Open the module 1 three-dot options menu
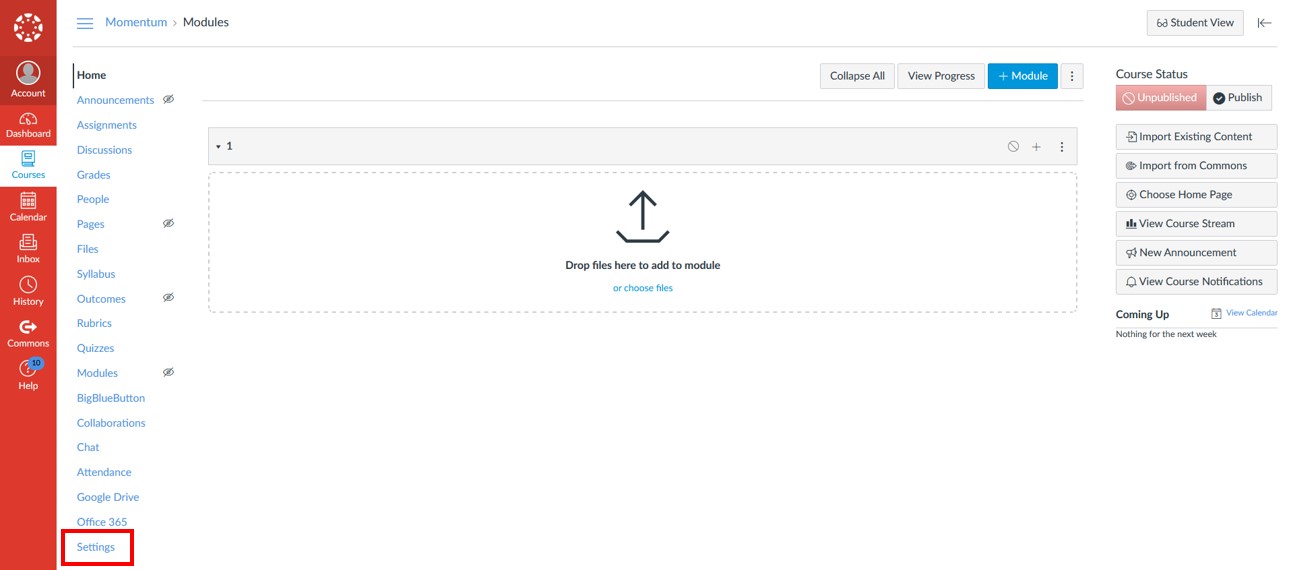Image resolution: width=1300 pixels, height=570 pixels. [x=1062, y=147]
